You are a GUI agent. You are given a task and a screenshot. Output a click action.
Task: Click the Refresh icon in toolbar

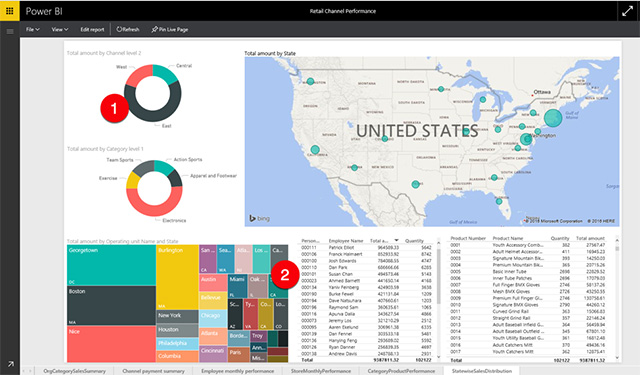(119, 29)
